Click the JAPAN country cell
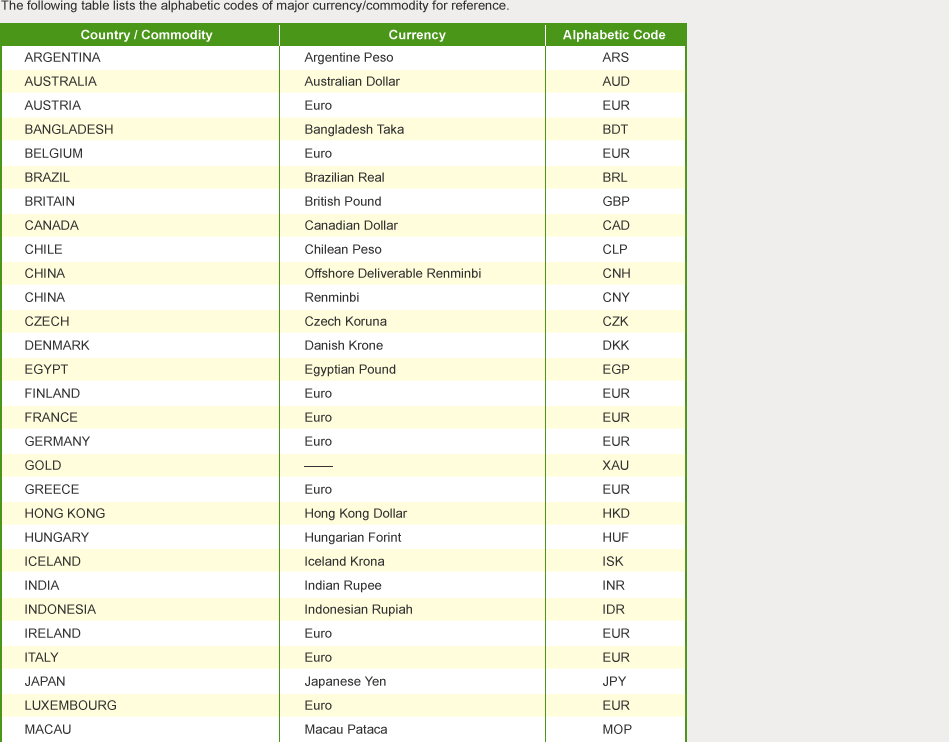 tap(45, 682)
